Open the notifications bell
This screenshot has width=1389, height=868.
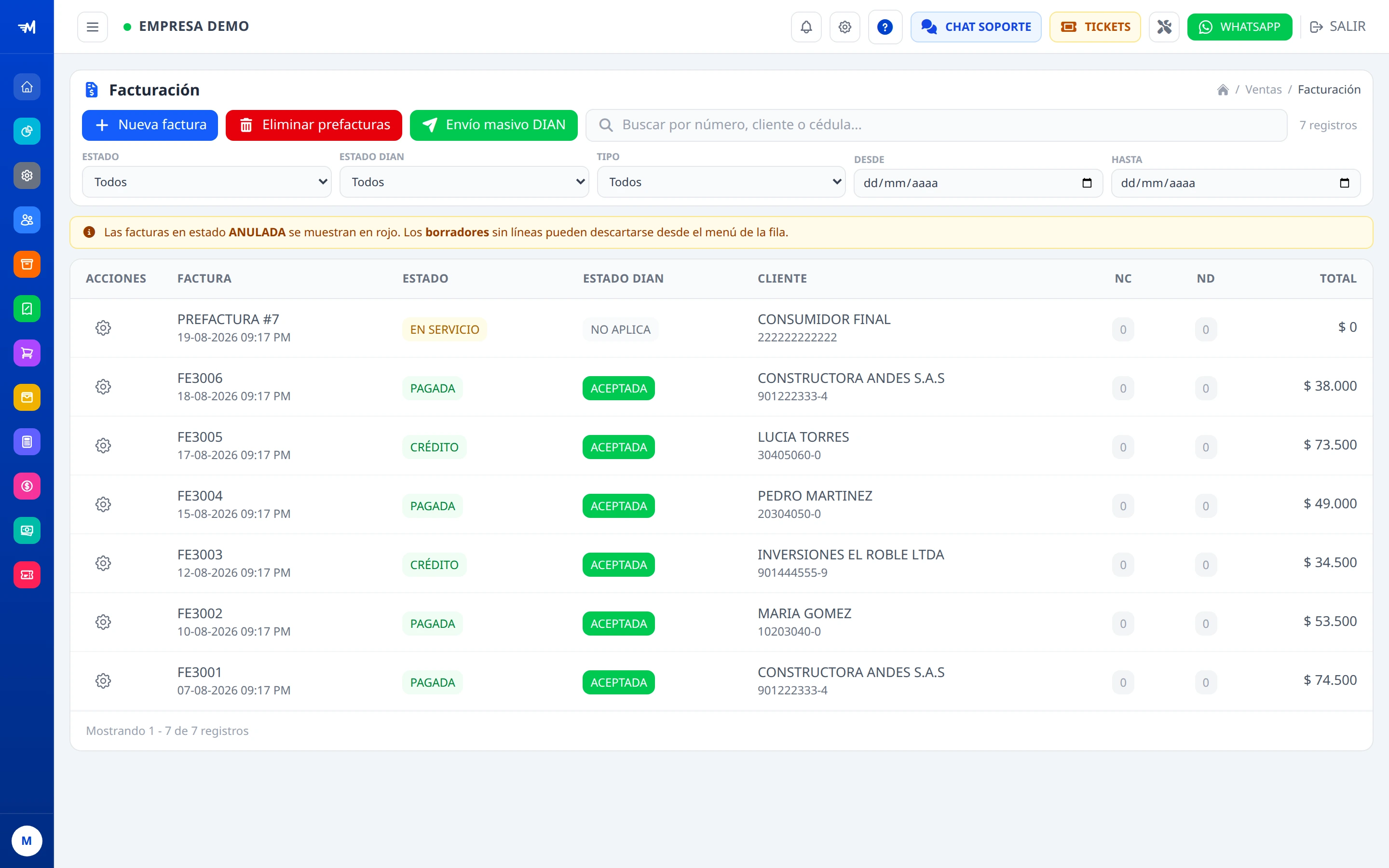(806, 27)
